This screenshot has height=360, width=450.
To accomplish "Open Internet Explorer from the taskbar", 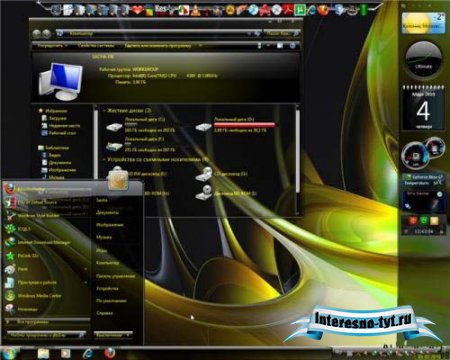I will [x=88, y=353].
